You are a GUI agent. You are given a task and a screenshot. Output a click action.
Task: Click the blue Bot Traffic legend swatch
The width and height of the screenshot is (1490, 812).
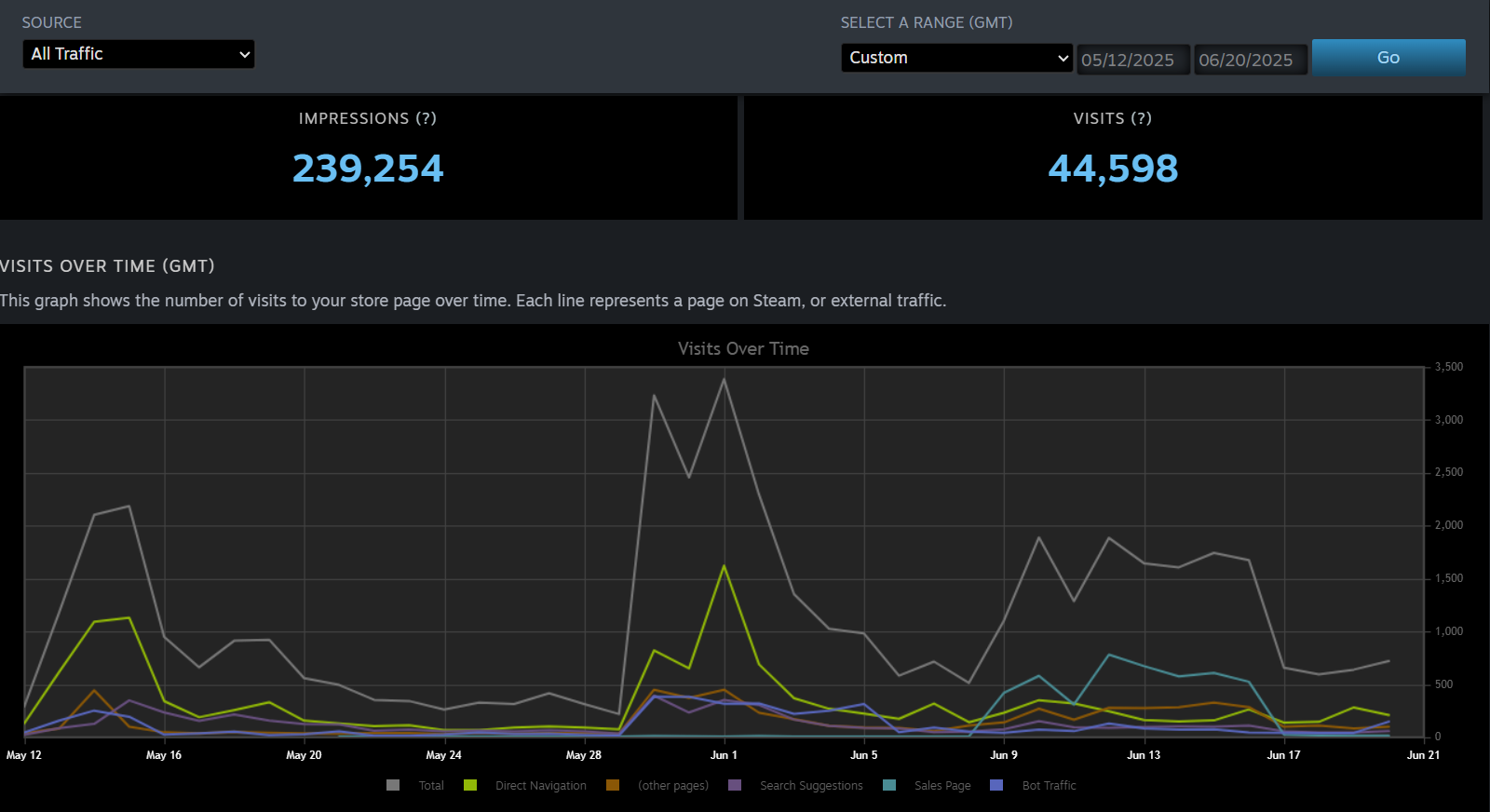tap(996, 785)
